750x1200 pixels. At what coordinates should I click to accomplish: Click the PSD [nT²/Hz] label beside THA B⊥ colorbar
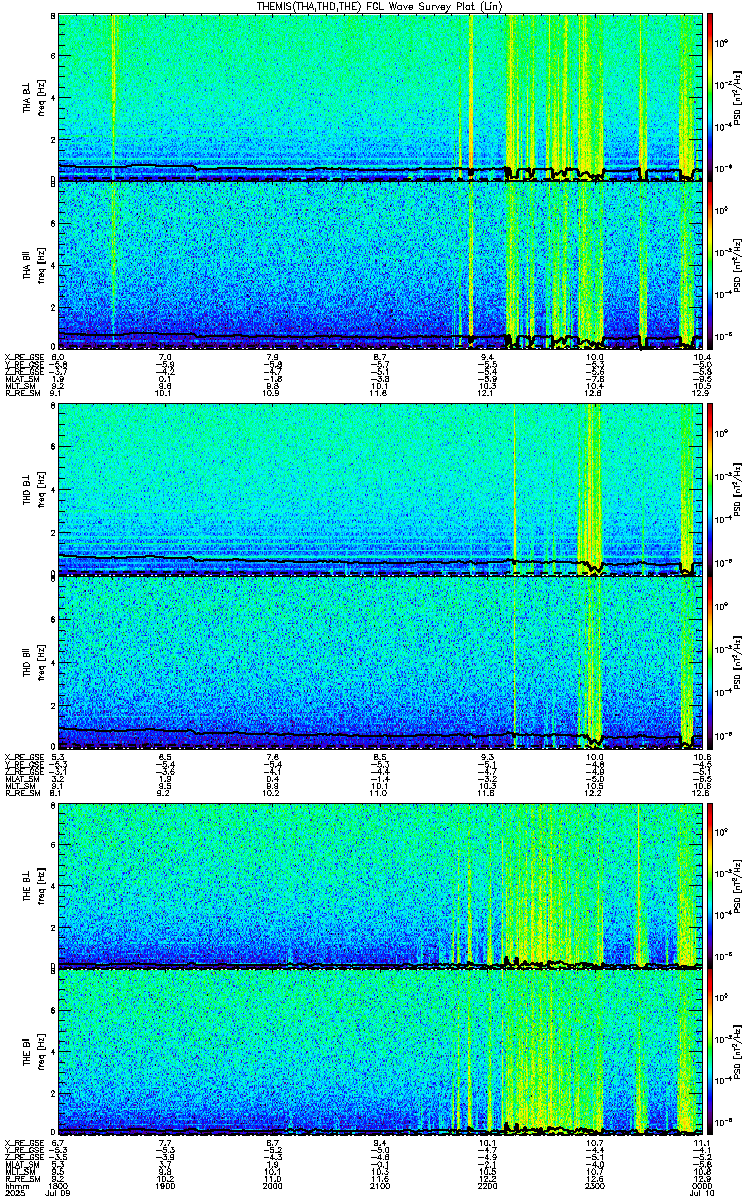point(738,97)
